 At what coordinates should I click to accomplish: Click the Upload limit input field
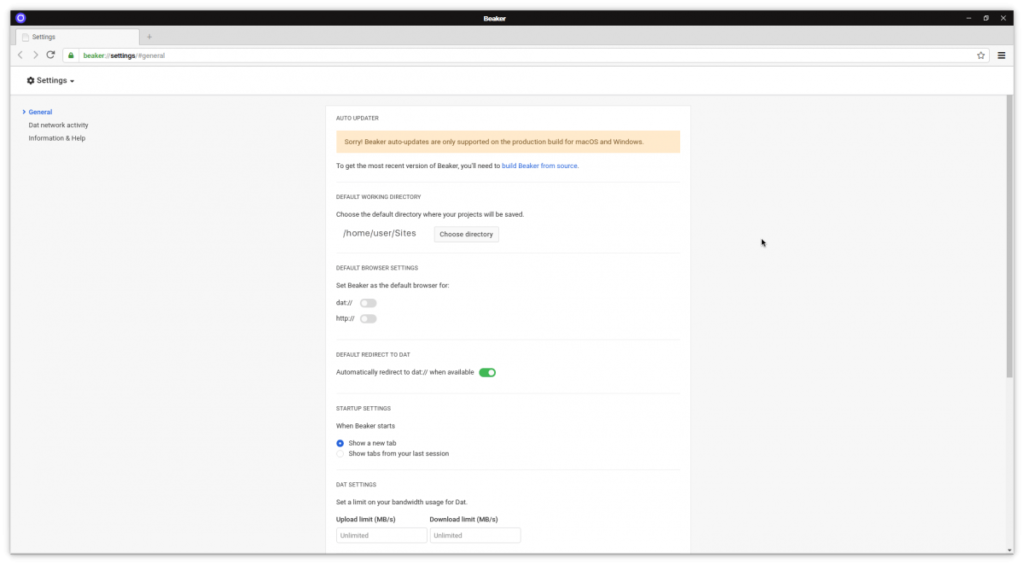[x=381, y=536]
